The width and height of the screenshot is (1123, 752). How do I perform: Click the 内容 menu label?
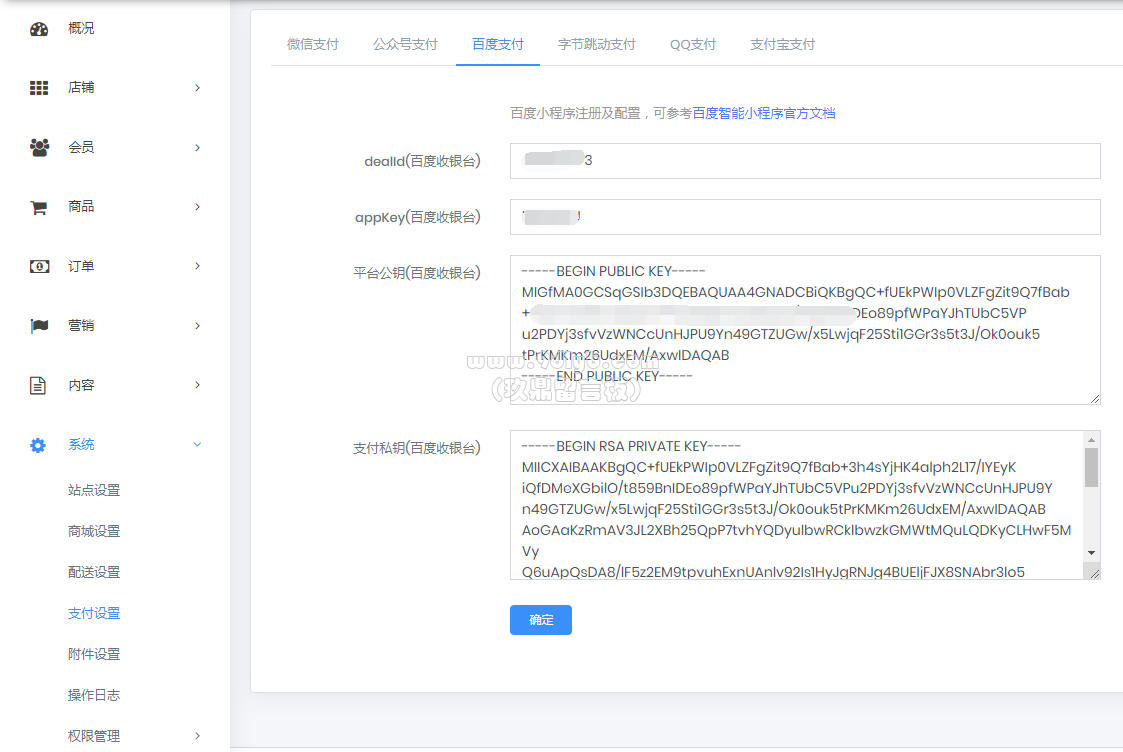coord(81,385)
